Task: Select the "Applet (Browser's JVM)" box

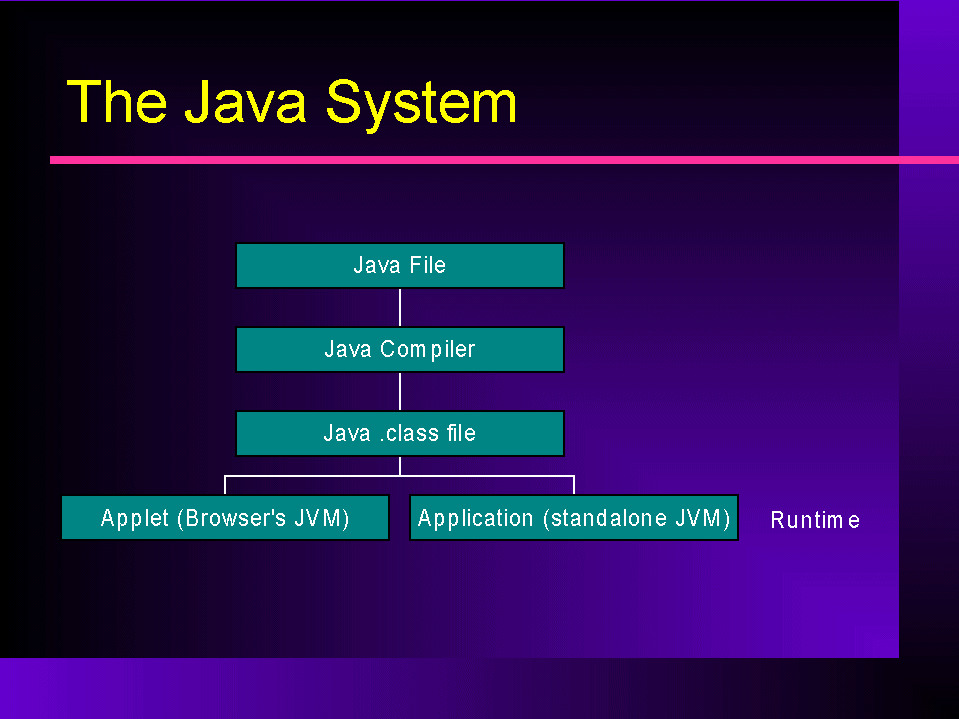Action: (x=225, y=518)
